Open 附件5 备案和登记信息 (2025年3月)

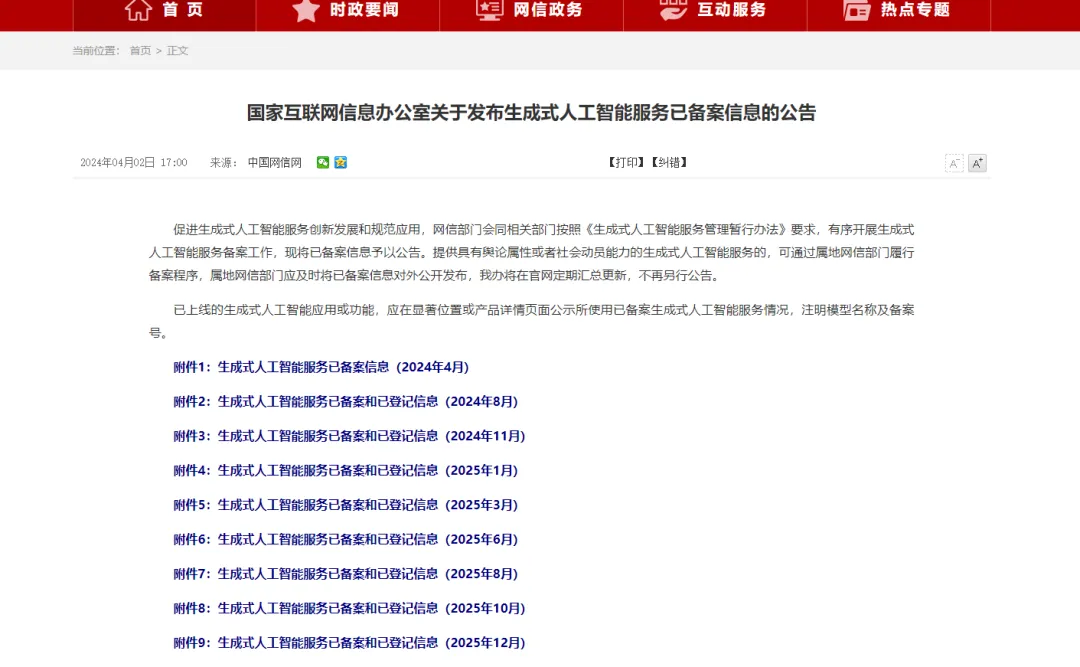click(x=346, y=505)
